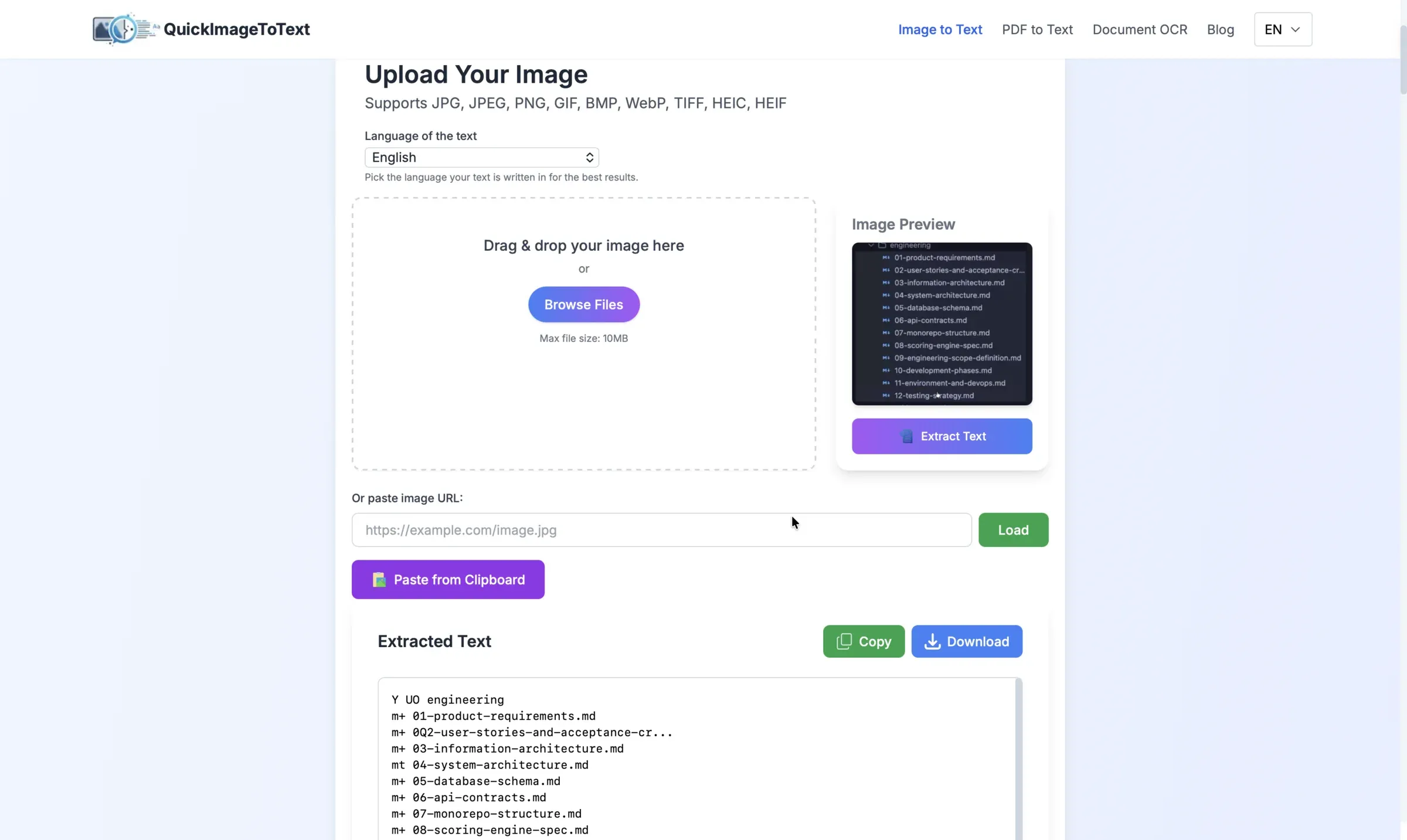Click the document icon on Extract Text
1407x840 pixels.
906,436
